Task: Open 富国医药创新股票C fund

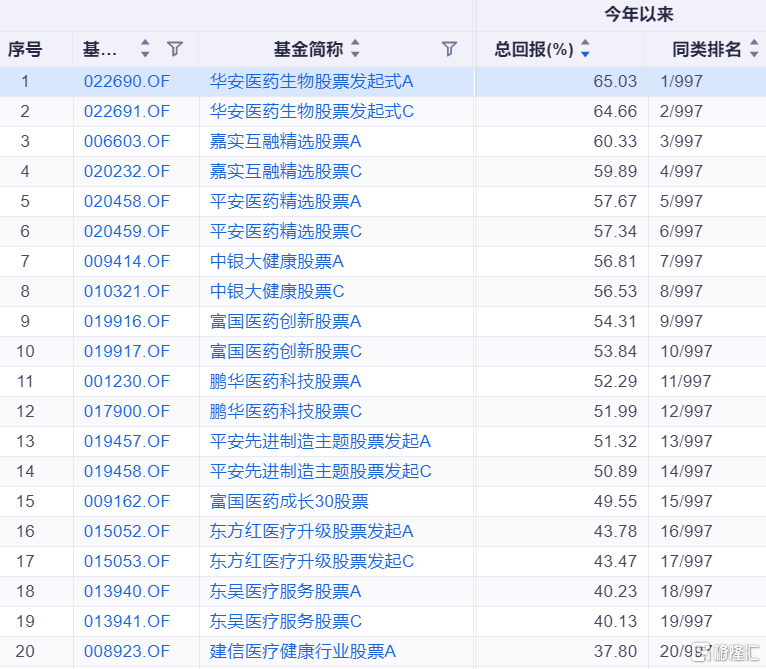Action: (286, 351)
